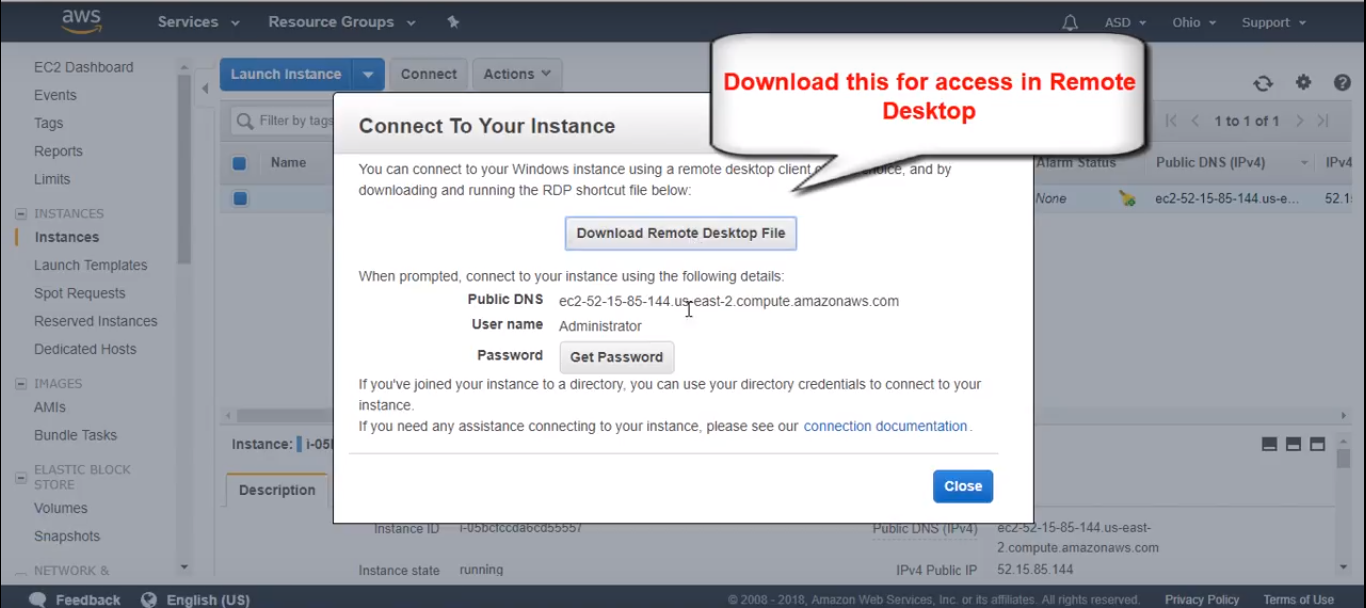
Task: Click Download Remote Desktop File button
Action: 681,233
